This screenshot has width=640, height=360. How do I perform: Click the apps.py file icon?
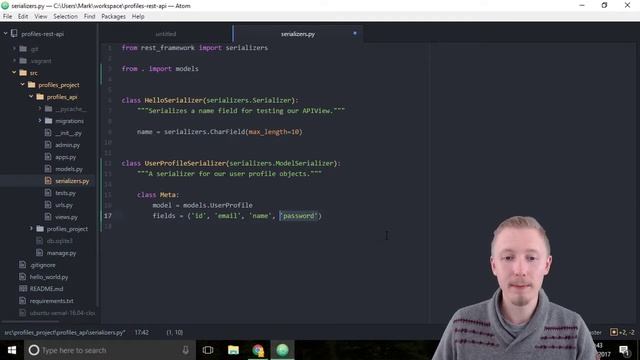tap(48, 157)
